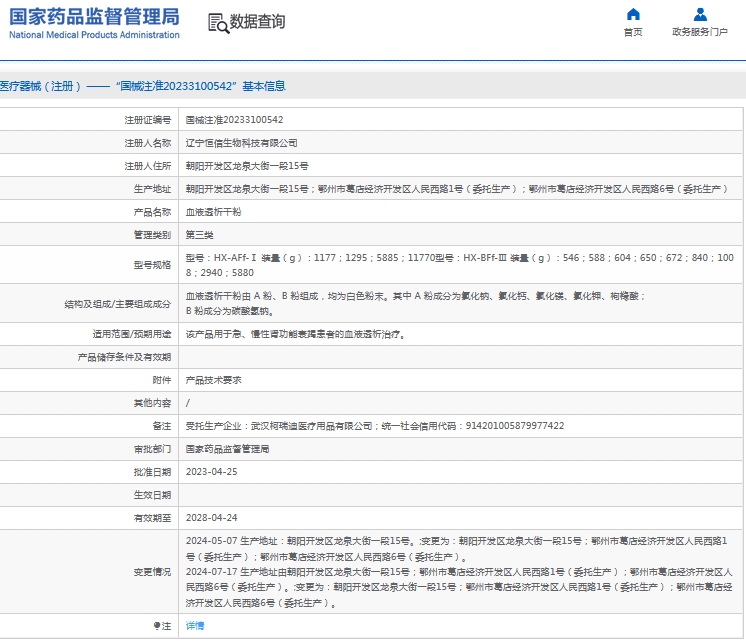Click the 适用范围/预期用途 label
This screenshot has width=746, height=642.
(132, 335)
